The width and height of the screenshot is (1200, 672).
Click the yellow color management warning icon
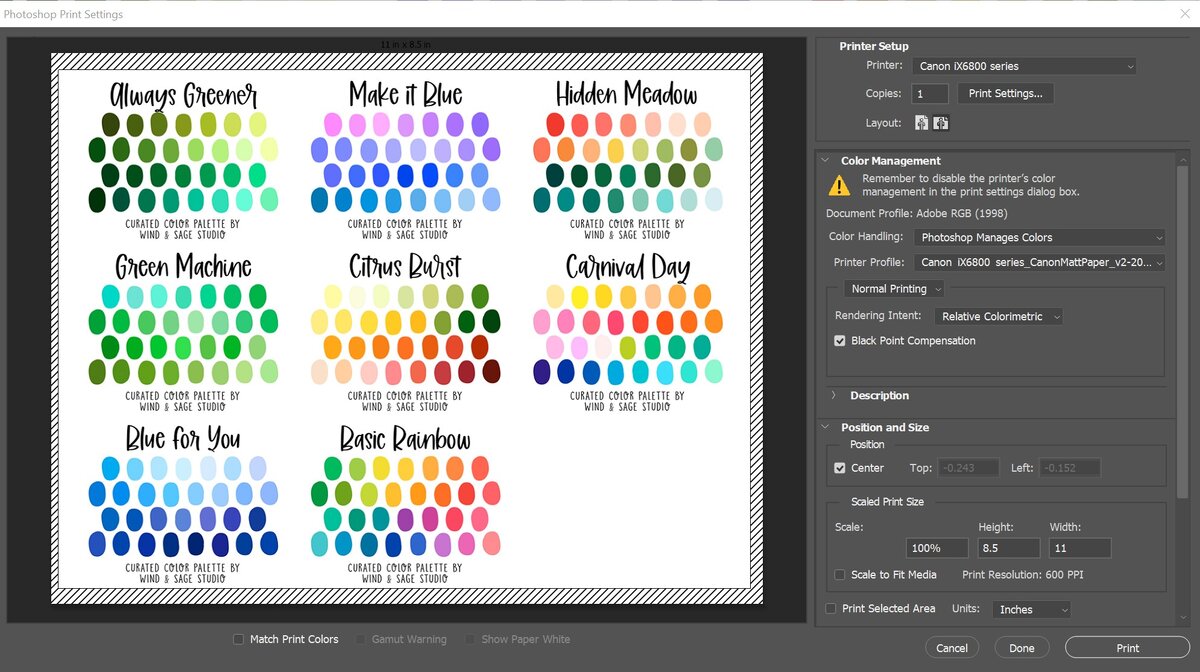[838, 185]
